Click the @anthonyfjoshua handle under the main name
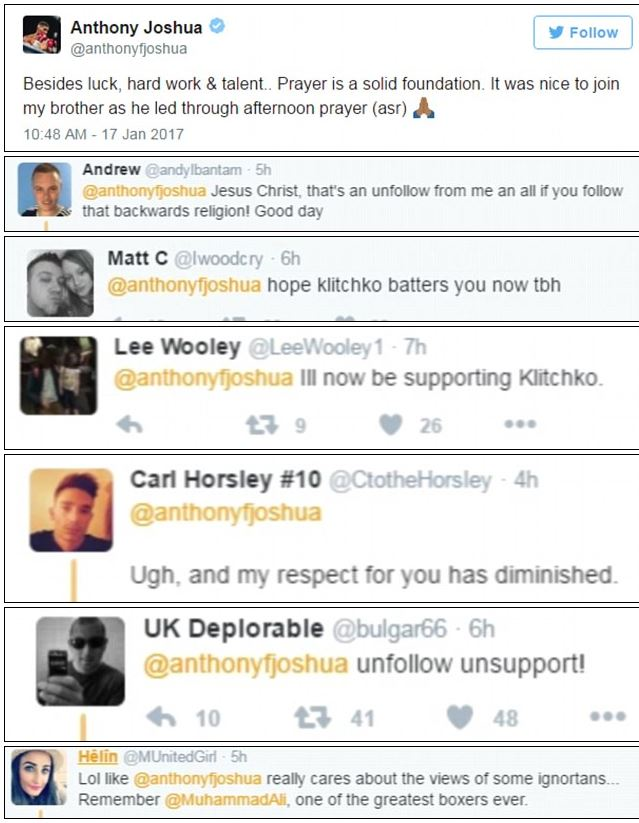Viewport: 639px width, 823px height. pos(129,49)
